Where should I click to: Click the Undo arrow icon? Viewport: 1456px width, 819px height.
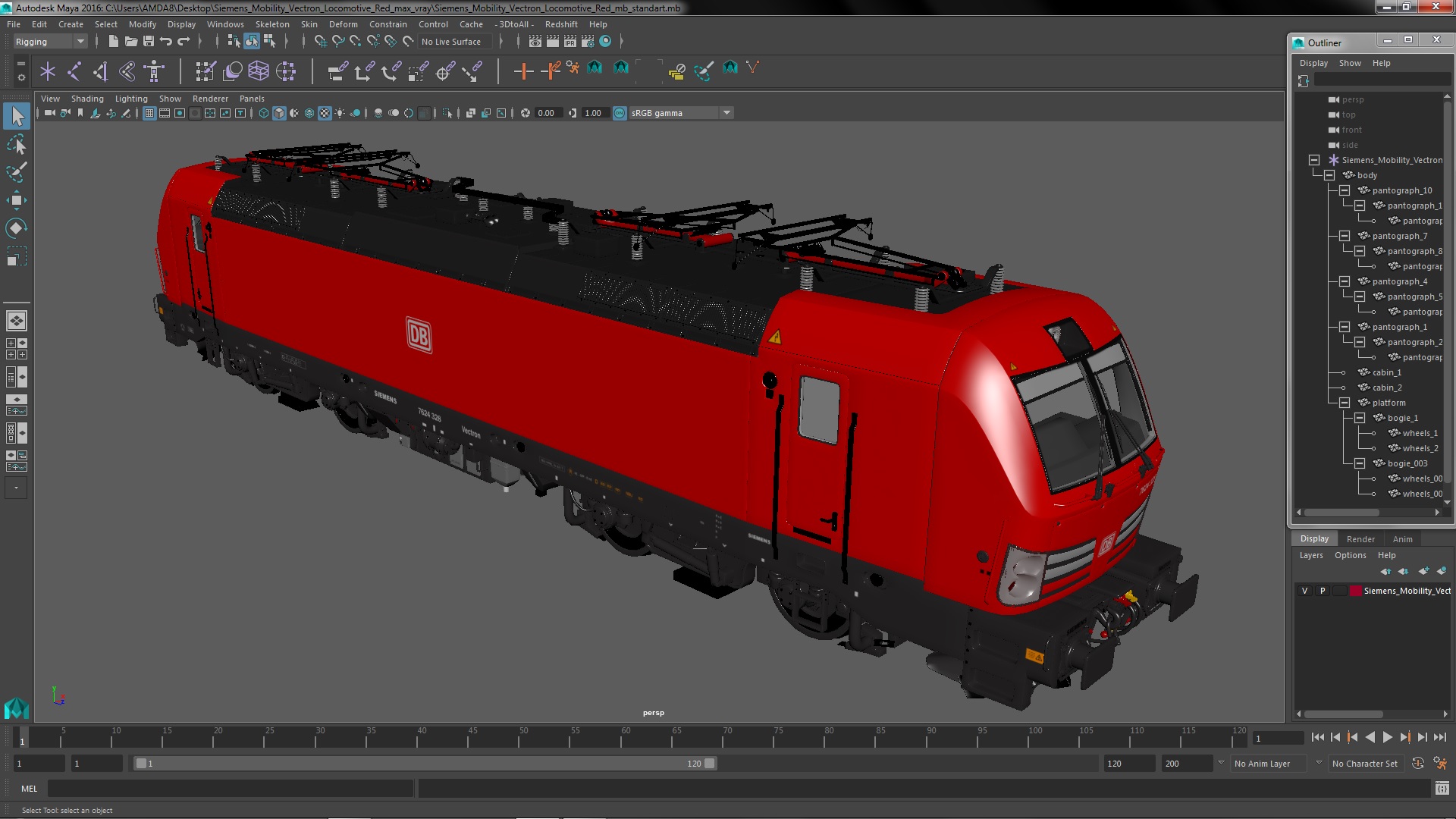coord(166,42)
